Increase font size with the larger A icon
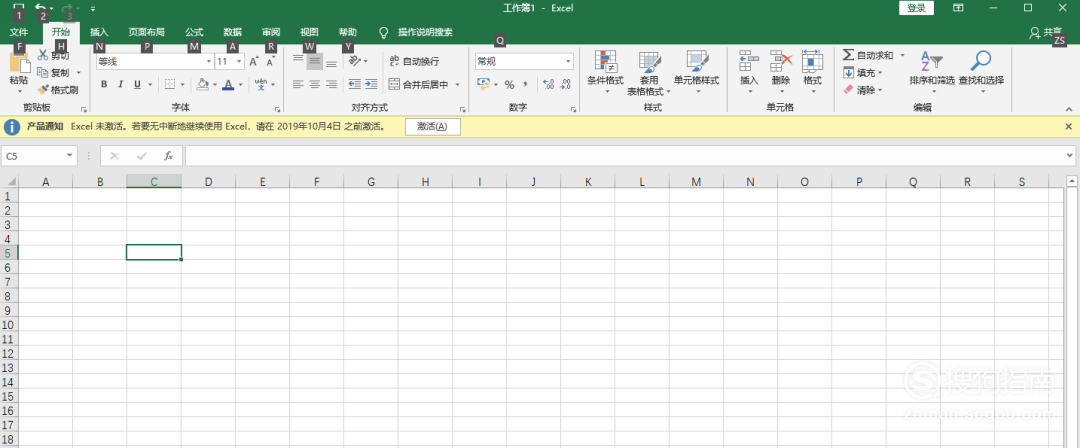The height and width of the screenshot is (448, 1080). pyautogui.click(x=254, y=62)
